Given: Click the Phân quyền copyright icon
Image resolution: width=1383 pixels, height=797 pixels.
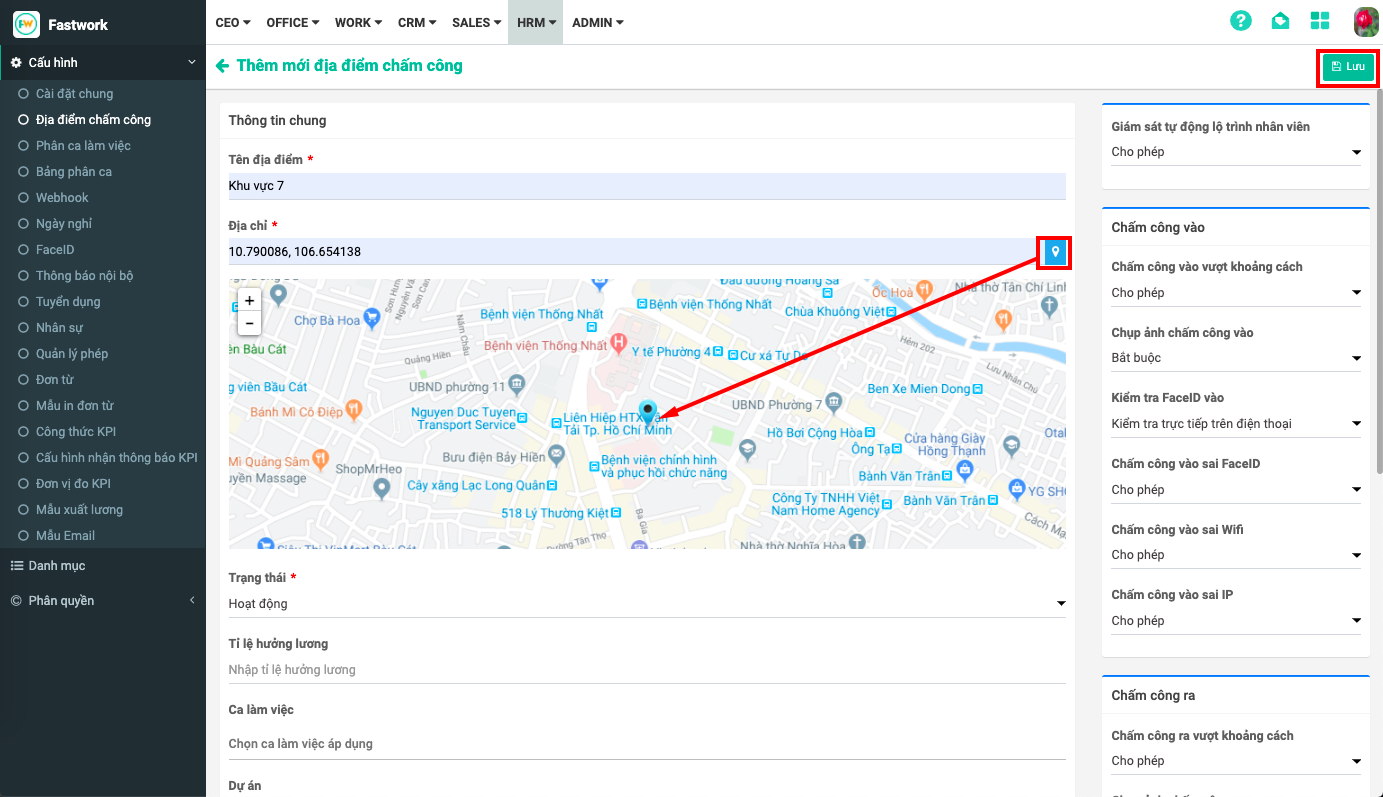Looking at the screenshot, I should tap(16, 601).
